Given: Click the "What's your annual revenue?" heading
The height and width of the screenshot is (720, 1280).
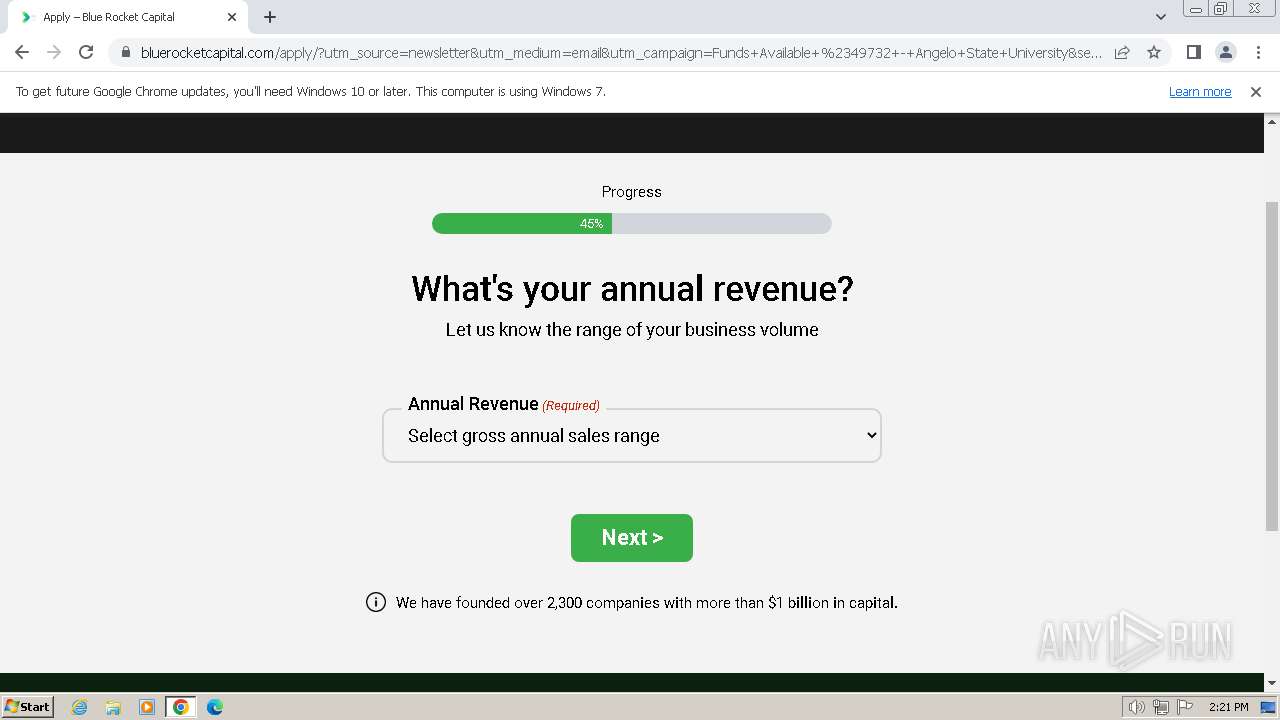Looking at the screenshot, I should 632,289.
